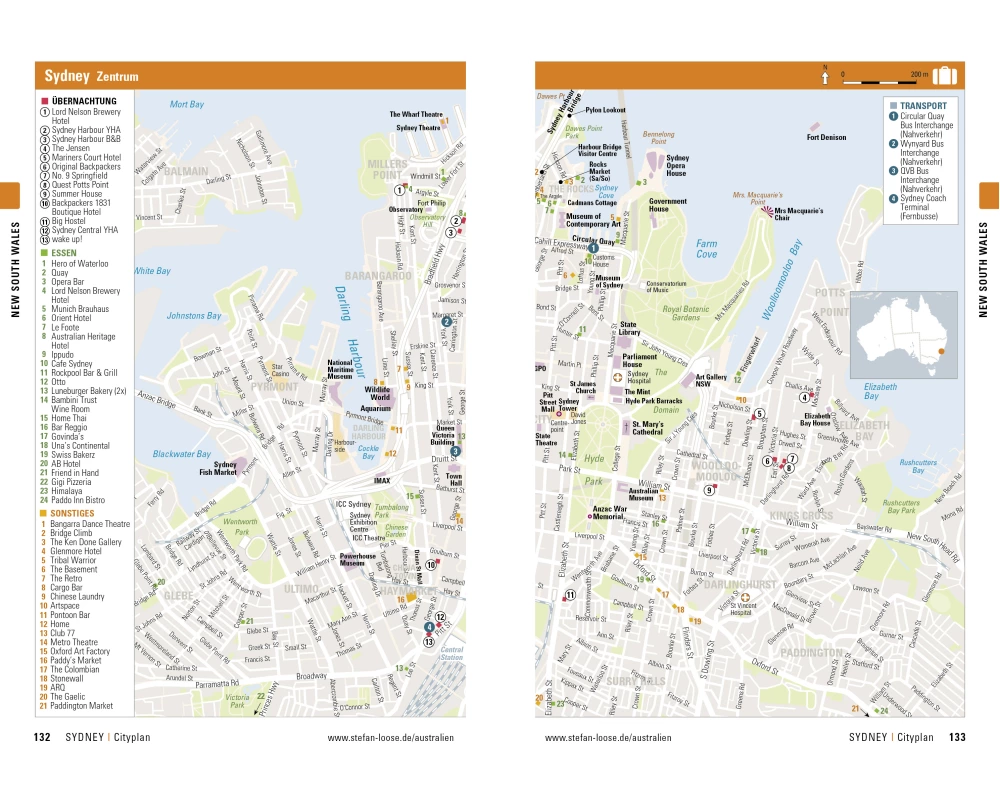Select 'Mariners Court Hotel' in the legend
This screenshot has width=1000, height=800.
[x=86, y=157]
